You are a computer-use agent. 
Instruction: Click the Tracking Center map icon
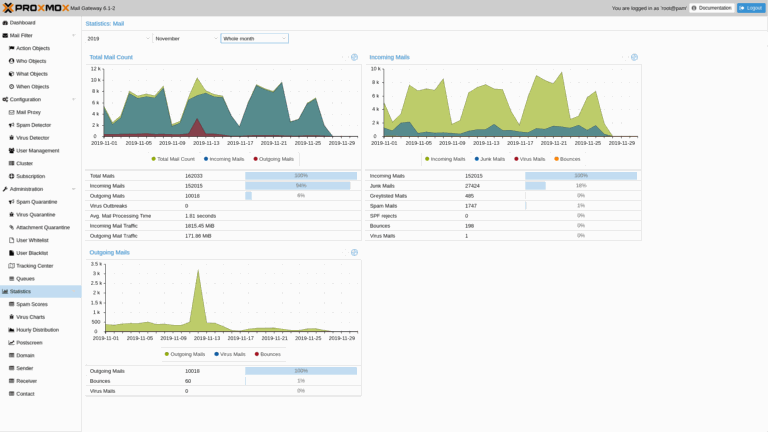pos(11,265)
